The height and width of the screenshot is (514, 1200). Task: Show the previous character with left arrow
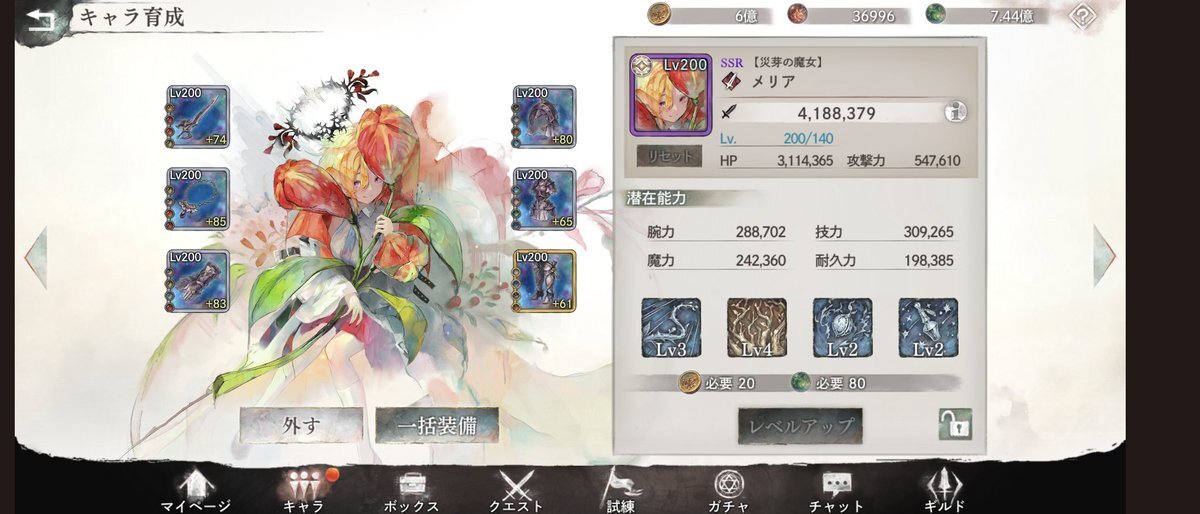(x=36, y=258)
